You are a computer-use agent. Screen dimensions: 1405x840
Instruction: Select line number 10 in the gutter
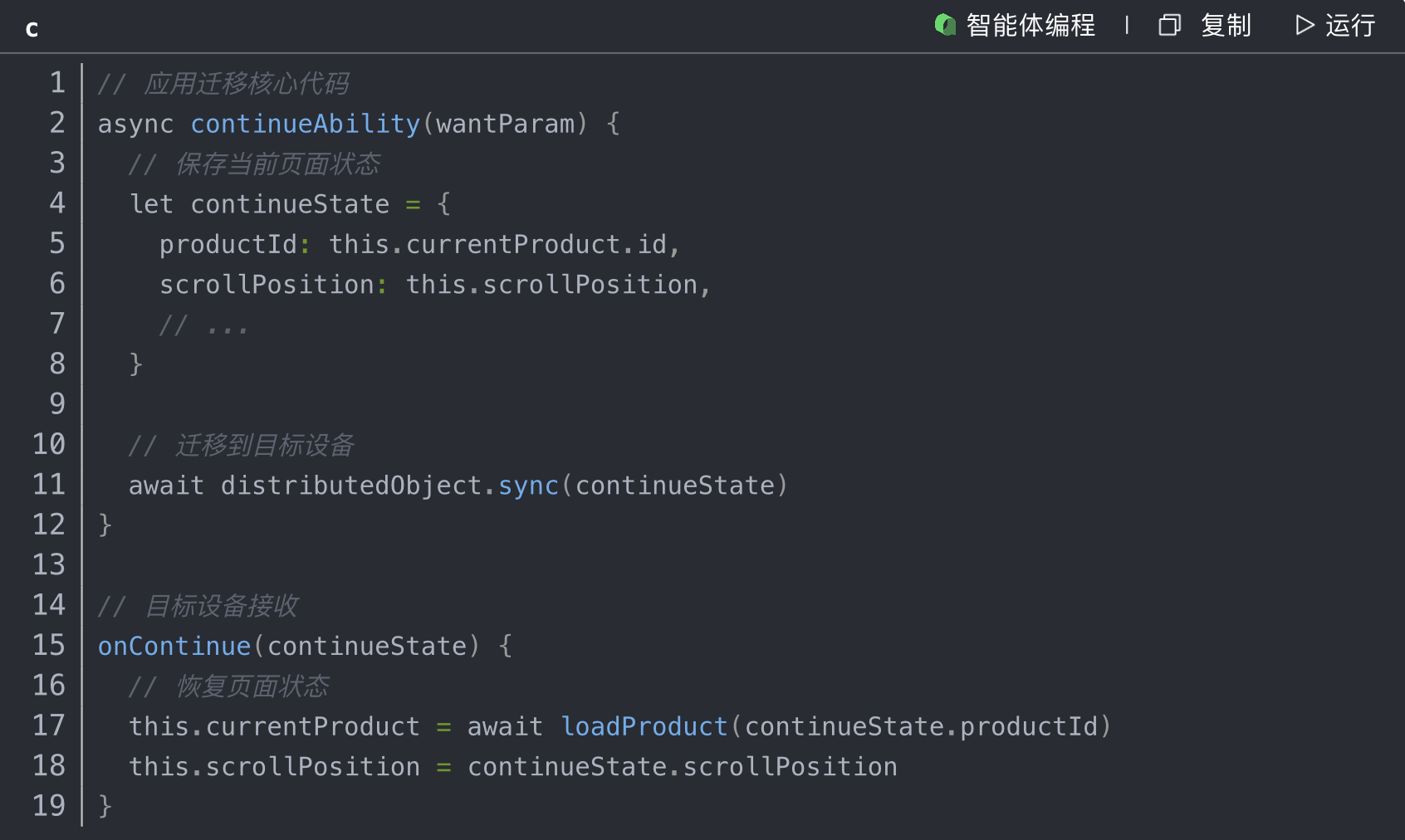(x=49, y=444)
